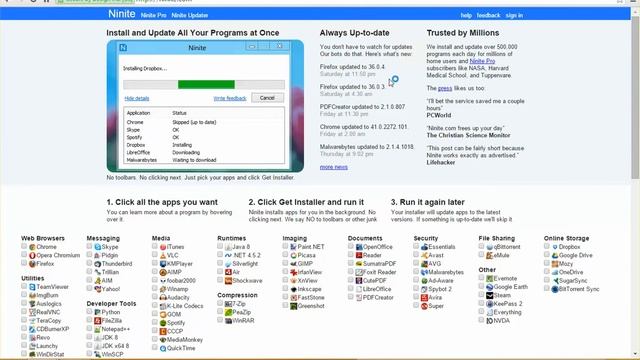Tick the Audacity checkbox
Screen dimensions: 640x360
coord(155,297)
